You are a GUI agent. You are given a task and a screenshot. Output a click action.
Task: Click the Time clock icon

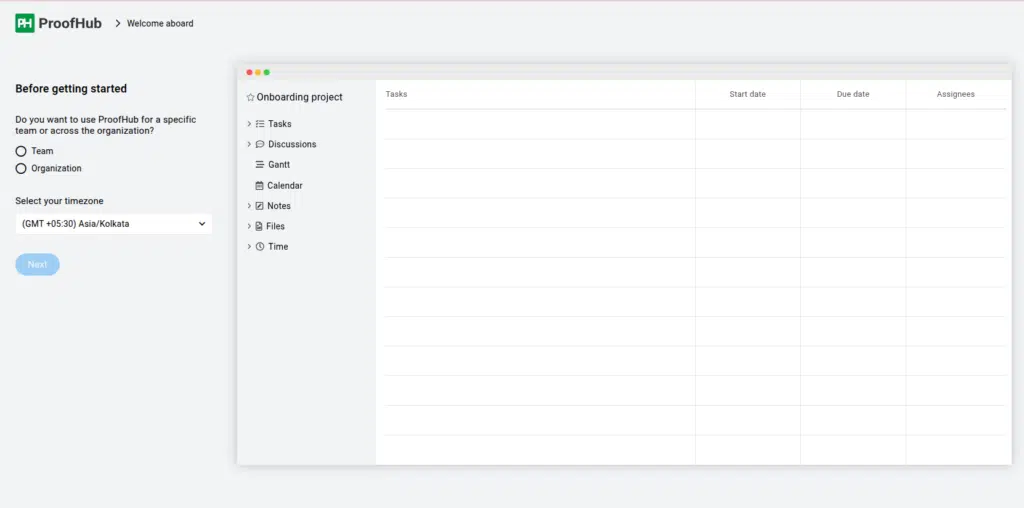260,246
